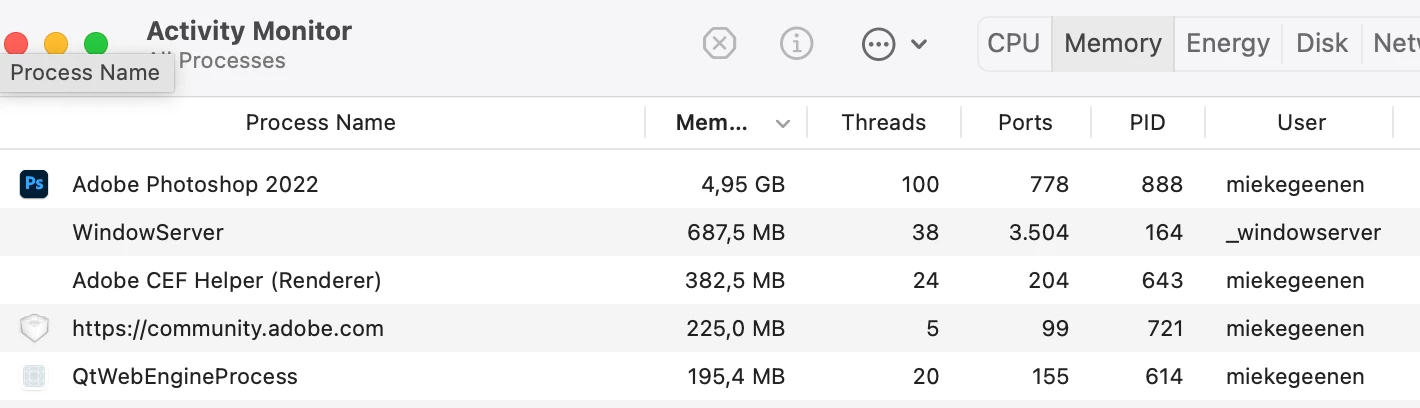This screenshot has width=1420, height=408.
Task: Click the ellipsis more-options icon
Action: point(878,44)
